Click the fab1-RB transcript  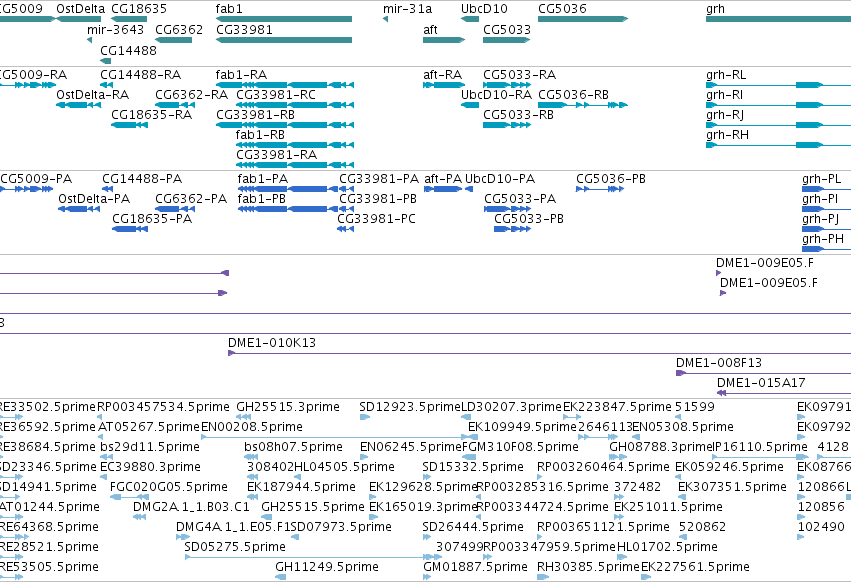tap(295, 145)
